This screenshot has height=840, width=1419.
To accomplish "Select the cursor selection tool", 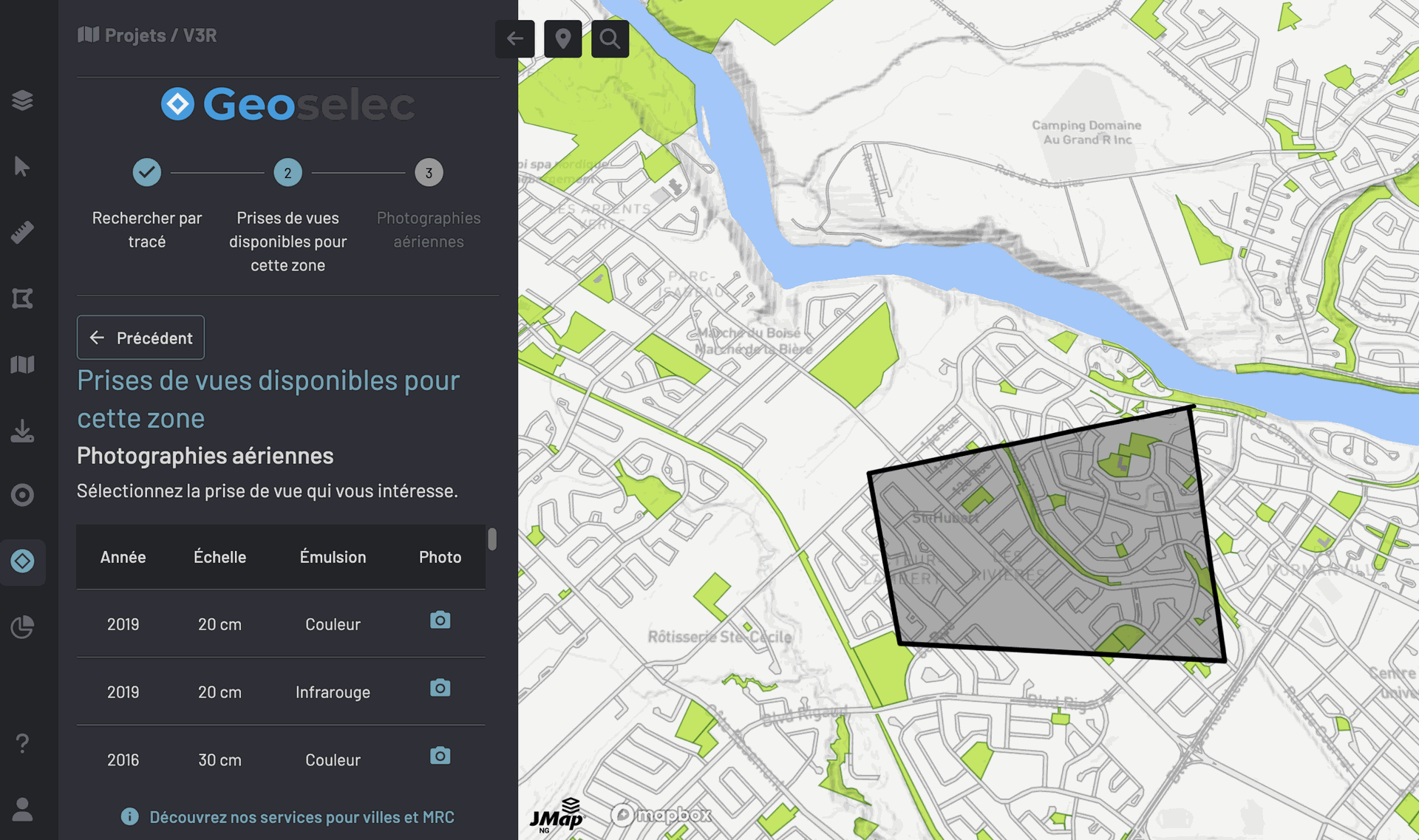I will click(22, 166).
